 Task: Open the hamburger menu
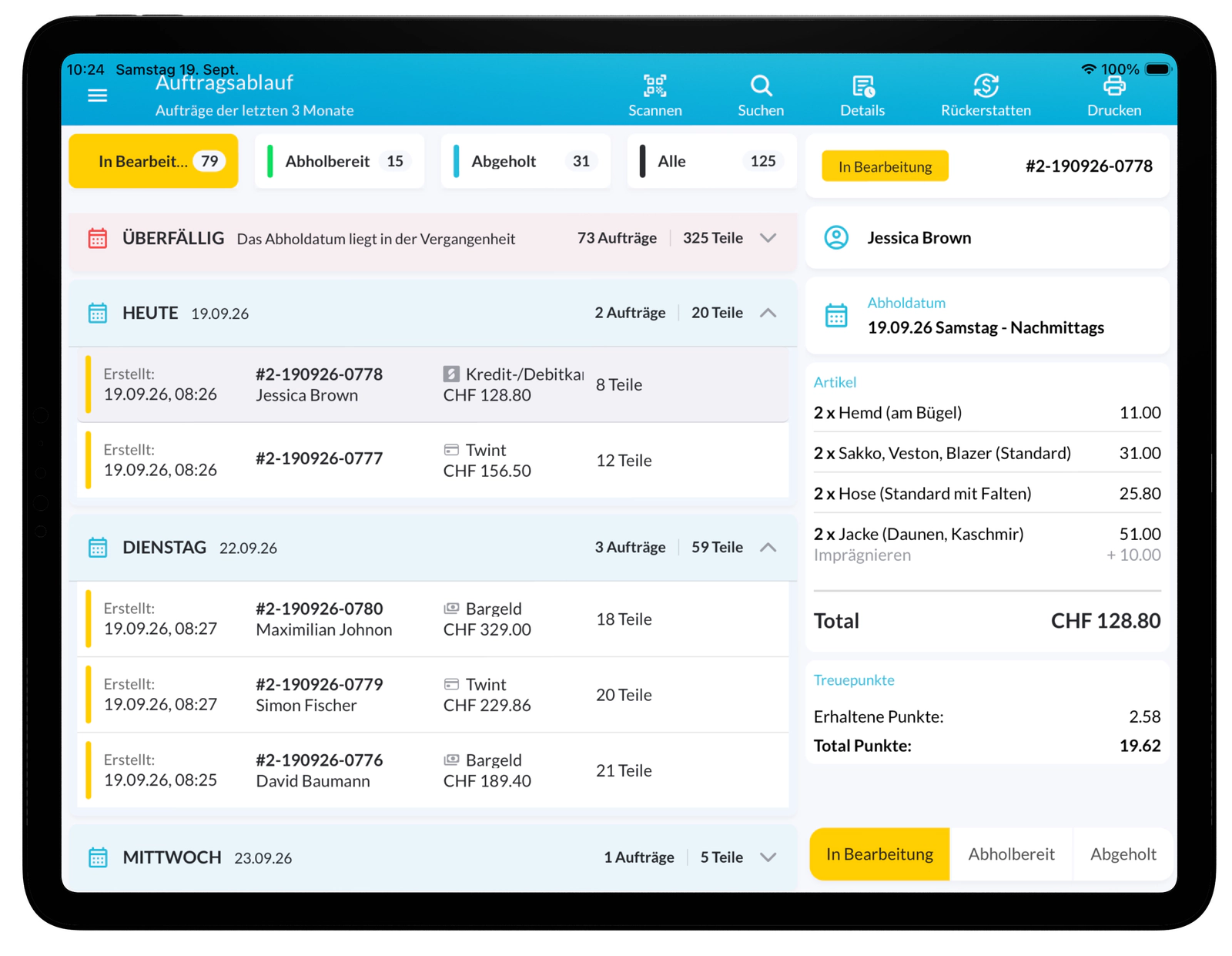tap(97, 96)
